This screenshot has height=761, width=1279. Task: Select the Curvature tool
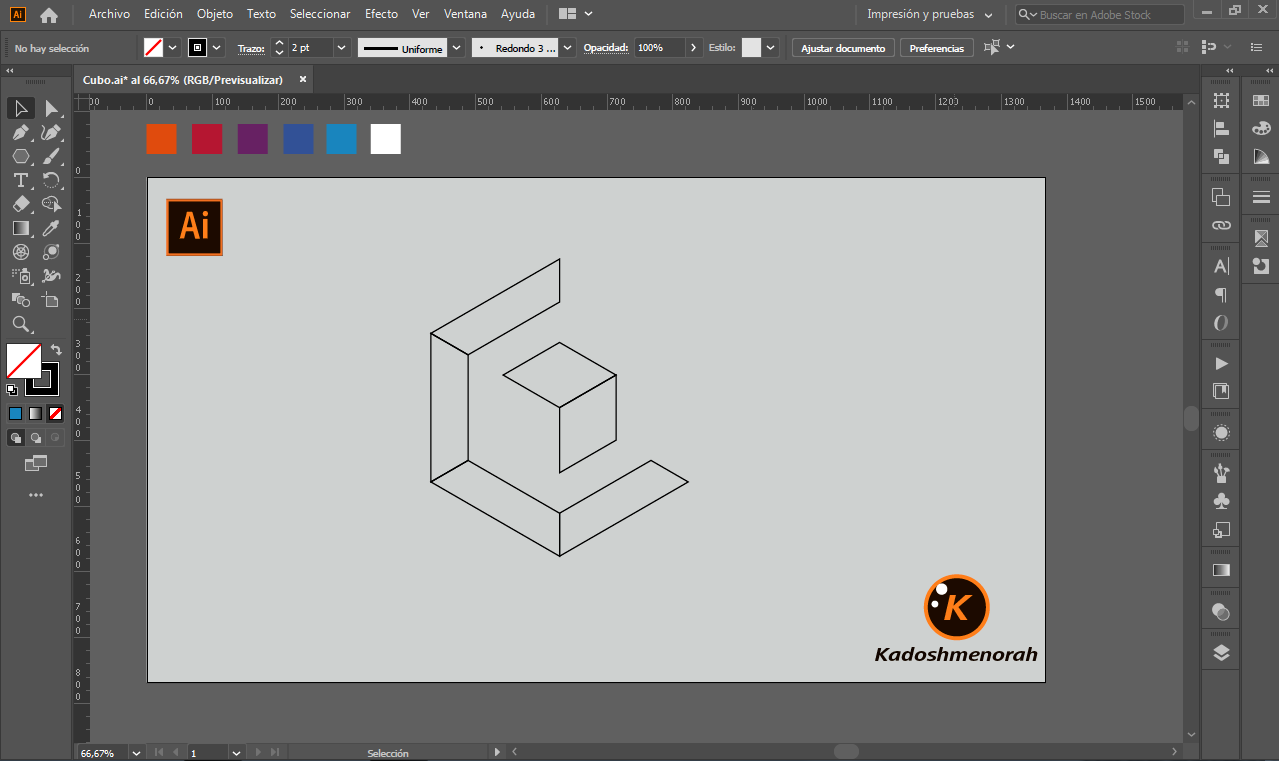point(51,132)
